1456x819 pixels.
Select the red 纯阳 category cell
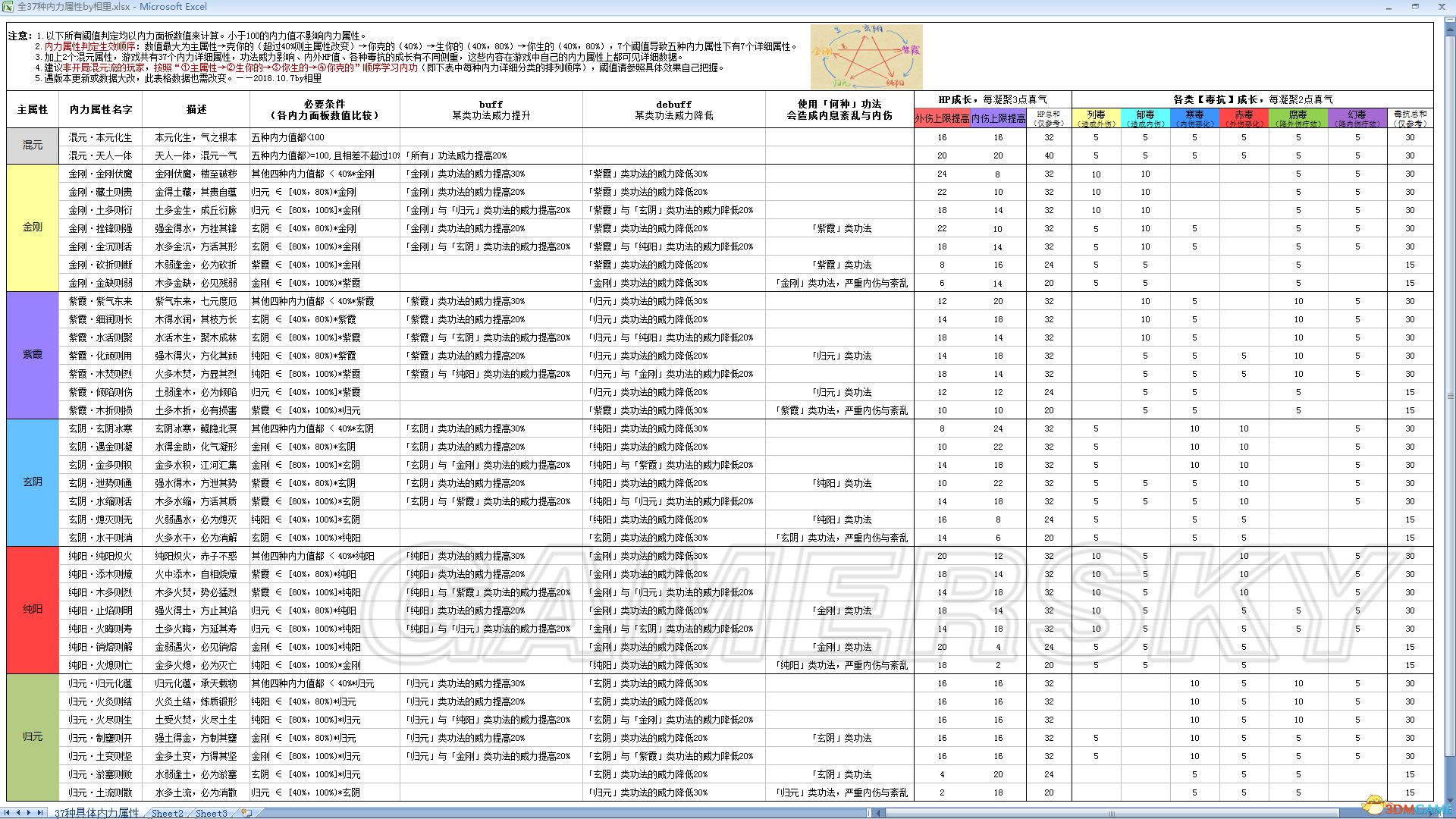[x=33, y=610]
